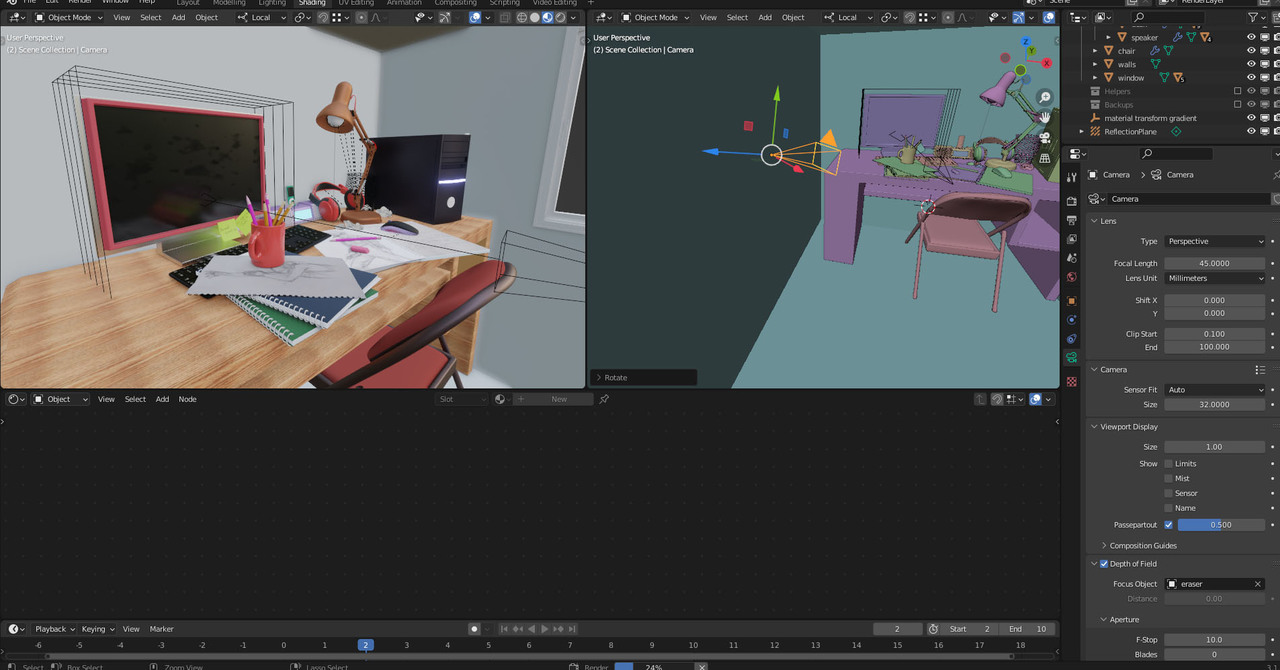Click the New material button in node editor
The height and width of the screenshot is (670, 1280).
[x=553, y=399]
